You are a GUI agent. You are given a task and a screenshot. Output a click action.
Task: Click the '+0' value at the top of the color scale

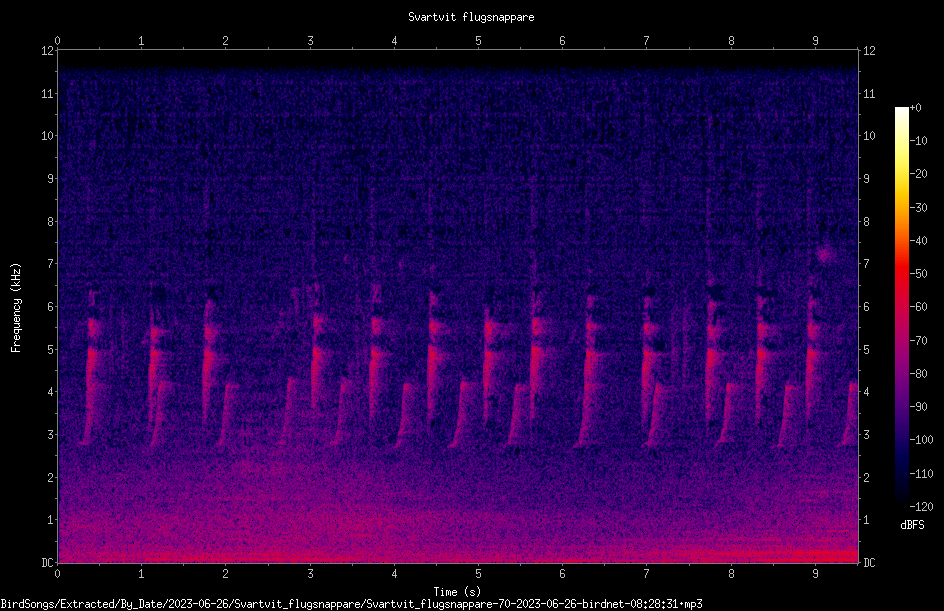916,108
